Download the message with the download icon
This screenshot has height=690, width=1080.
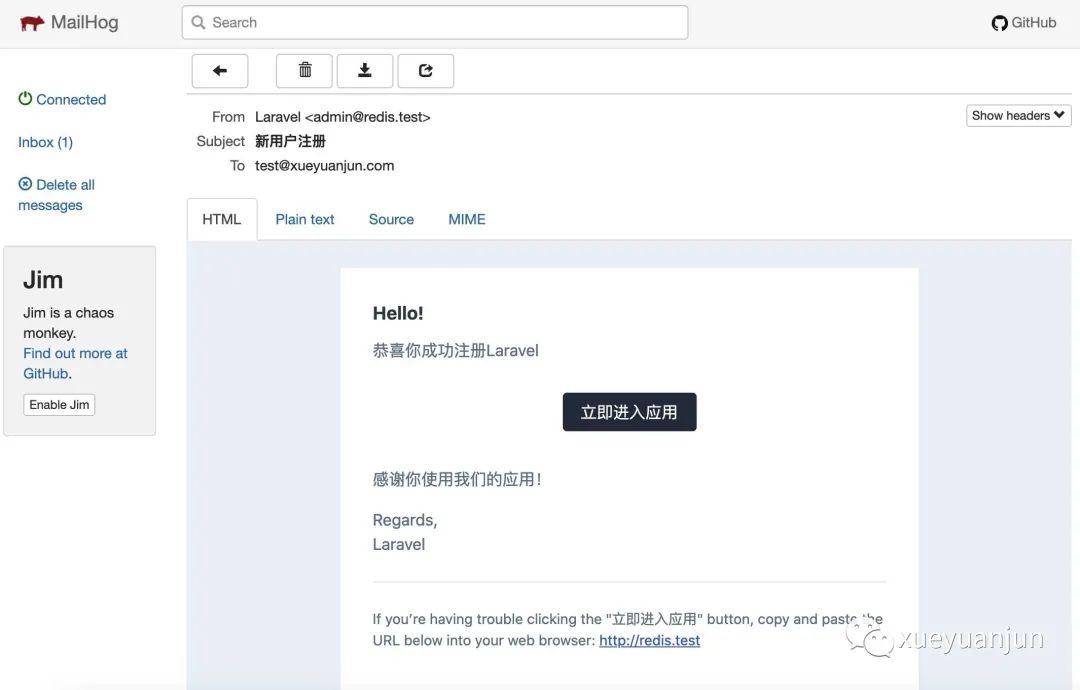[364, 70]
